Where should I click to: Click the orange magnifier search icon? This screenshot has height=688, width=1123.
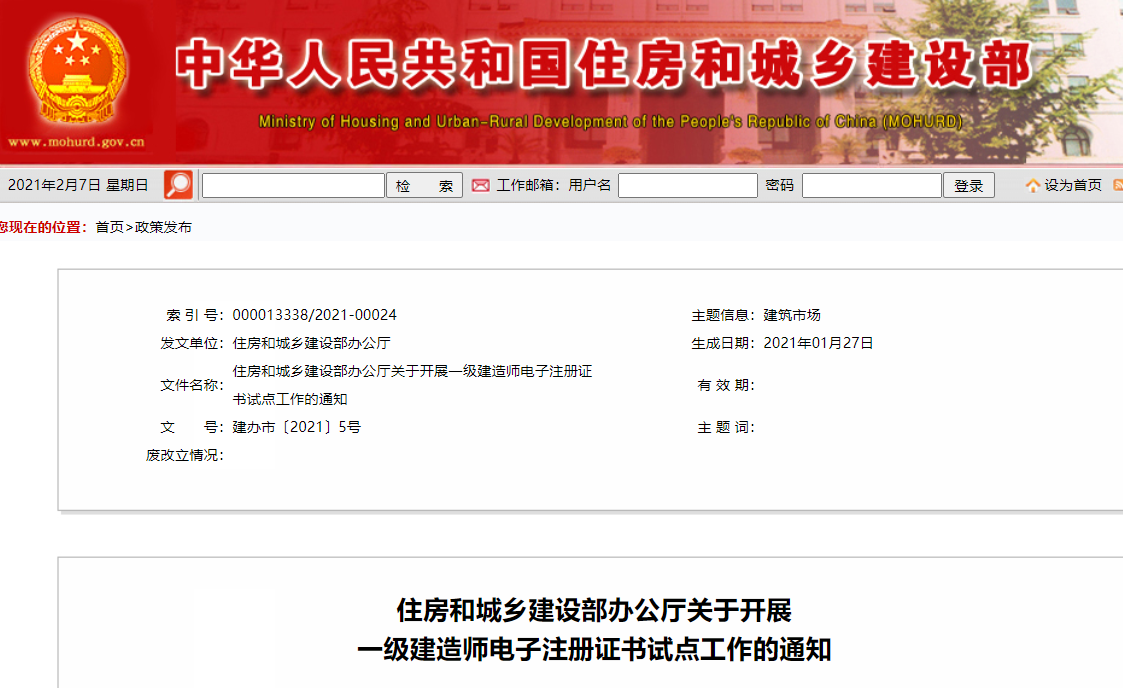point(178,185)
